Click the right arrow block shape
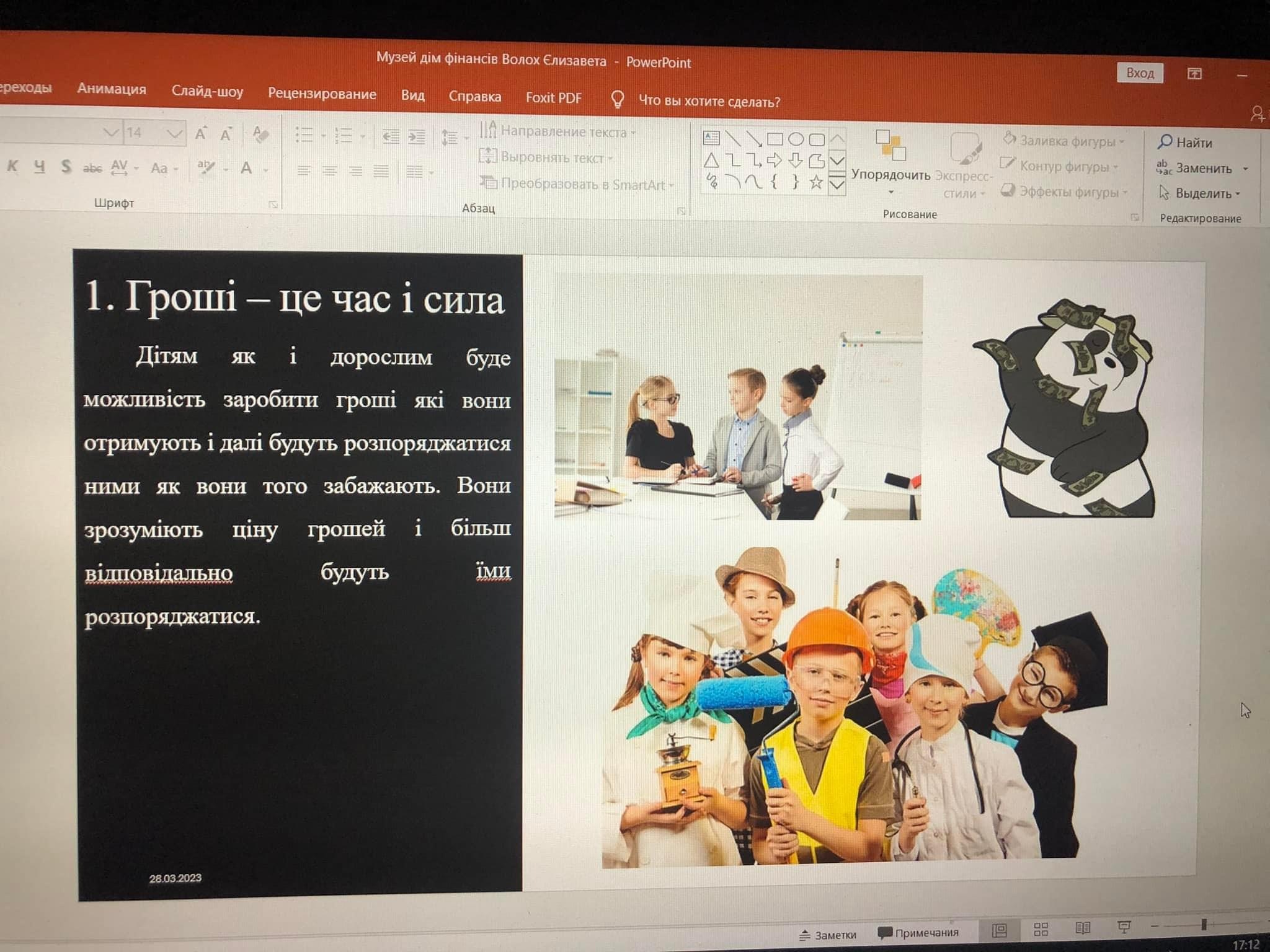 pyautogui.click(x=775, y=161)
